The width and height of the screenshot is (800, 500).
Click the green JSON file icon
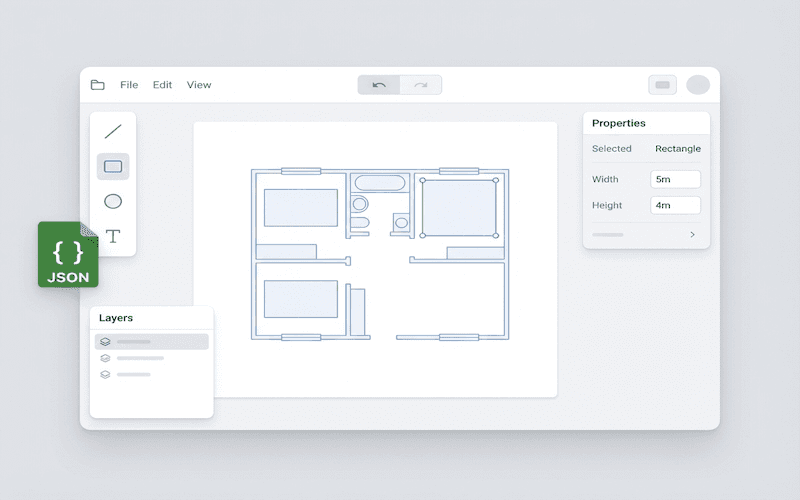[68, 255]
